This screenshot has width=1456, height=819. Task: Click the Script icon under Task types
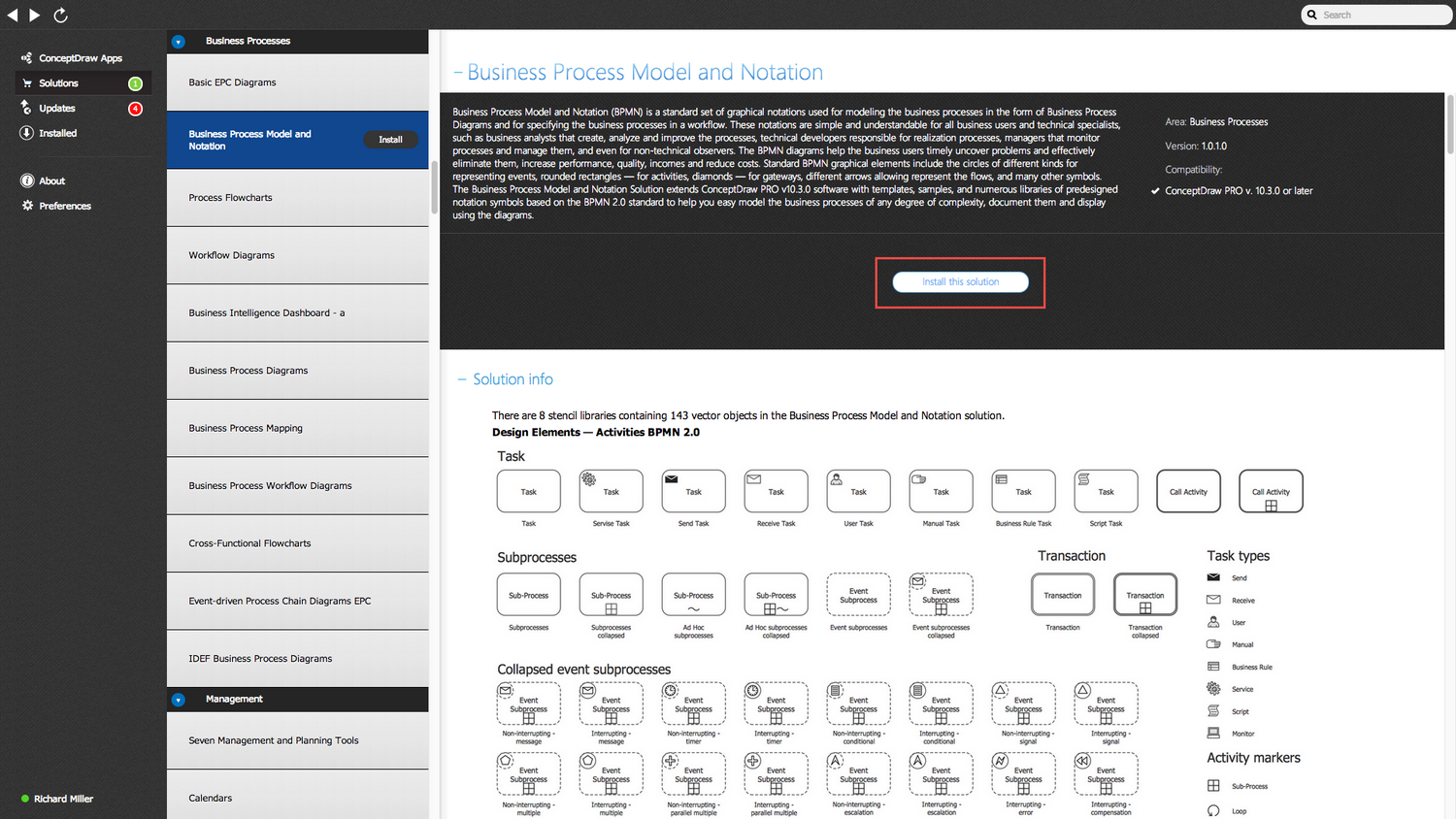point(1213,711)
